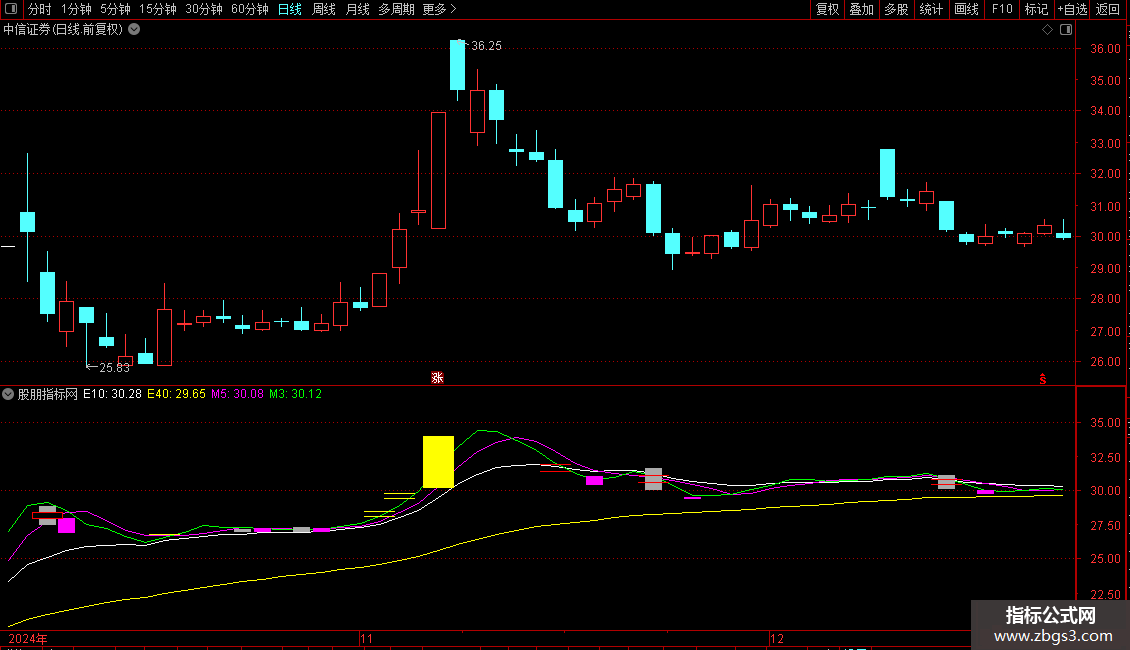Click the 30.00 main chart axis label
The height and width of the screenshot is (650, 1130).
(1105, 237)
